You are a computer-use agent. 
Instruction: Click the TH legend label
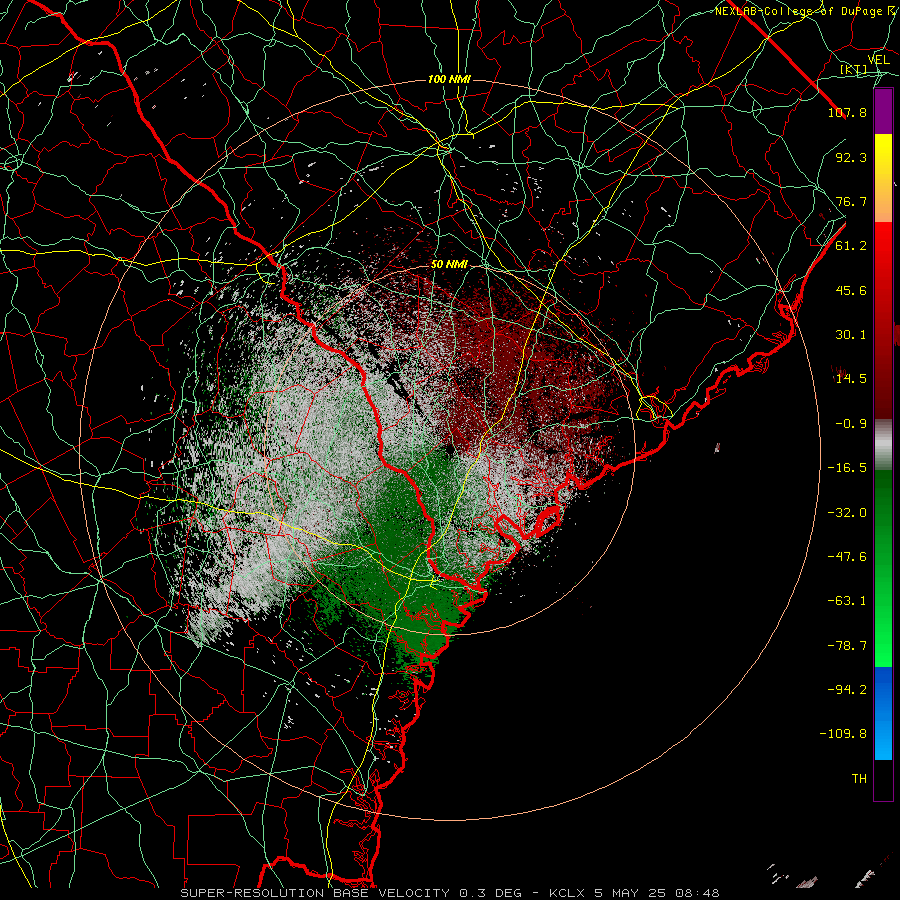pos(859,779)
